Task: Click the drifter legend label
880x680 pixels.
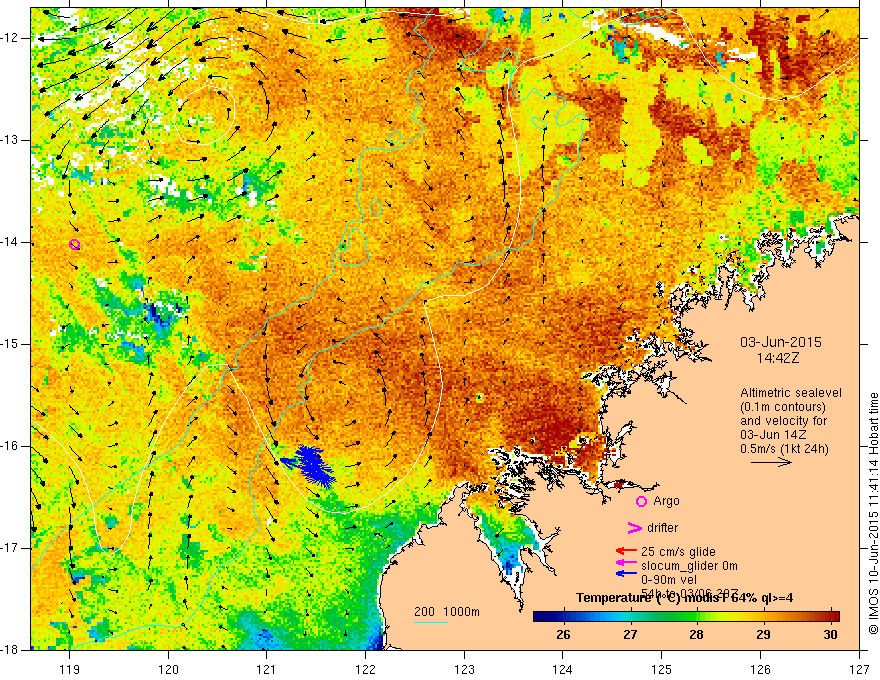Action: (662, 527)
